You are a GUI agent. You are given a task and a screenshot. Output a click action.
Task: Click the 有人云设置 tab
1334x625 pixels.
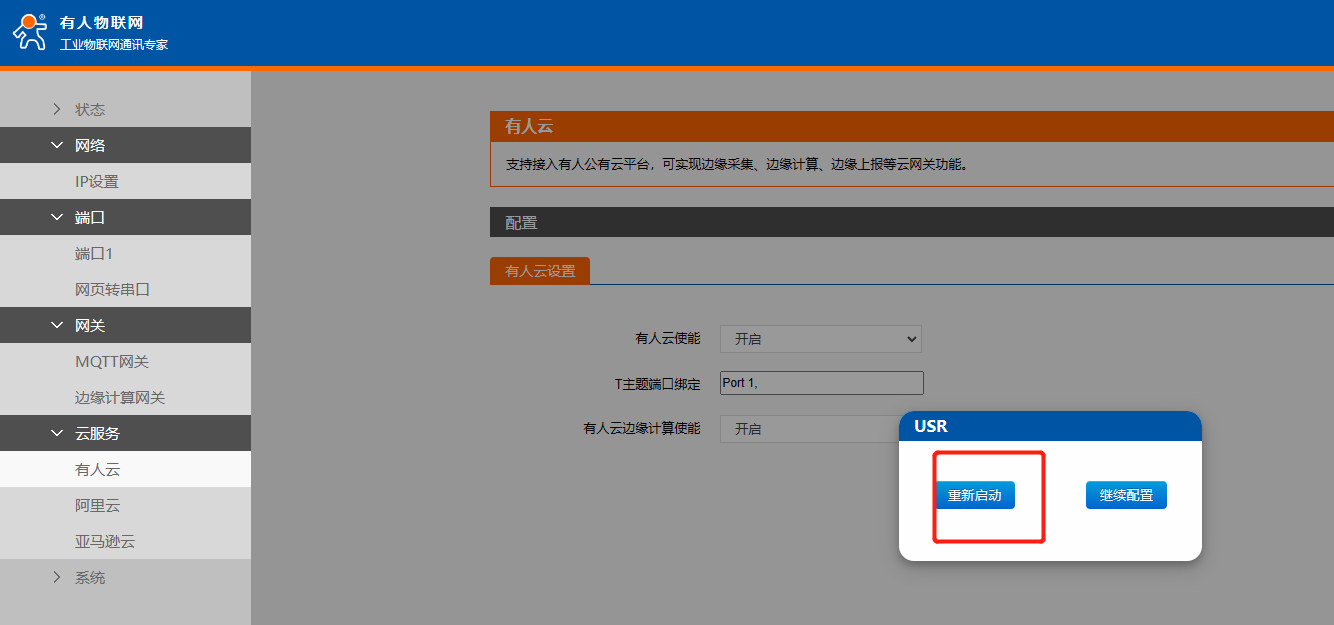point(540,271)
